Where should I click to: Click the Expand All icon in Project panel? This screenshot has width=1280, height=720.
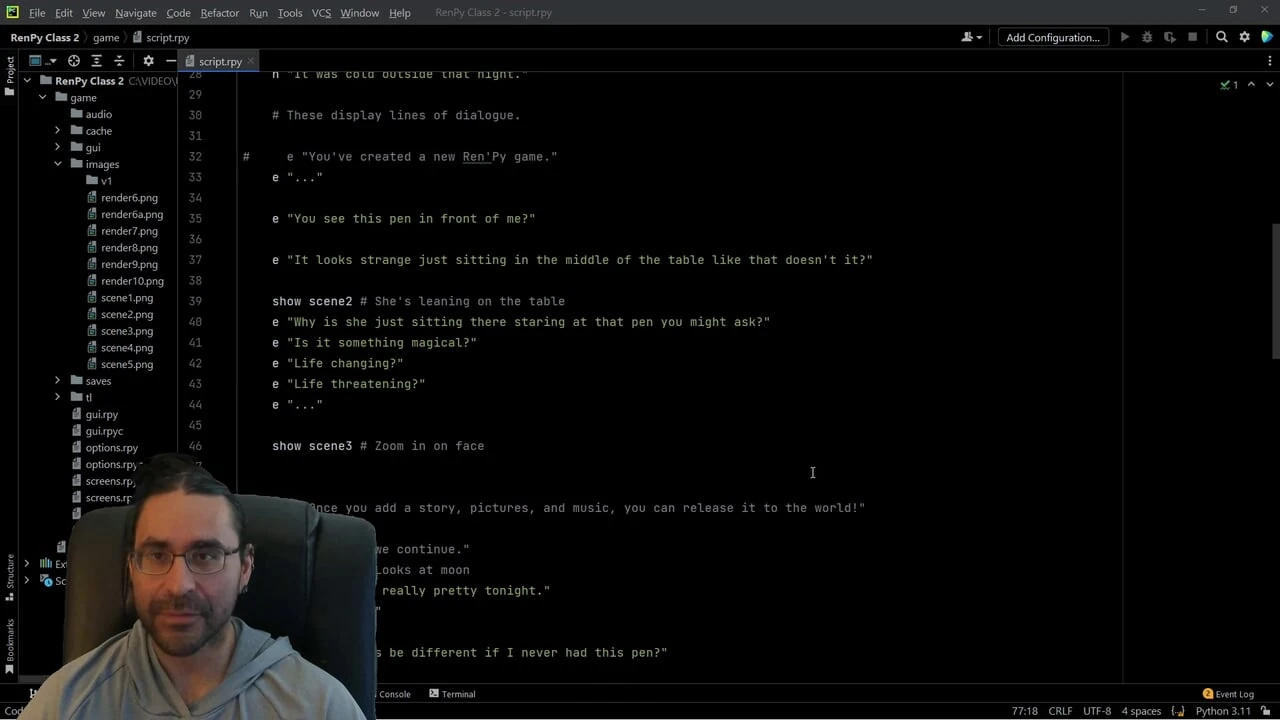click(x=97, y=61)
